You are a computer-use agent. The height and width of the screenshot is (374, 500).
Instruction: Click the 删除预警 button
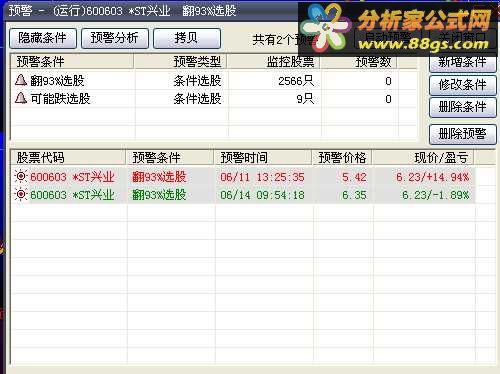[x=463, y=134]
